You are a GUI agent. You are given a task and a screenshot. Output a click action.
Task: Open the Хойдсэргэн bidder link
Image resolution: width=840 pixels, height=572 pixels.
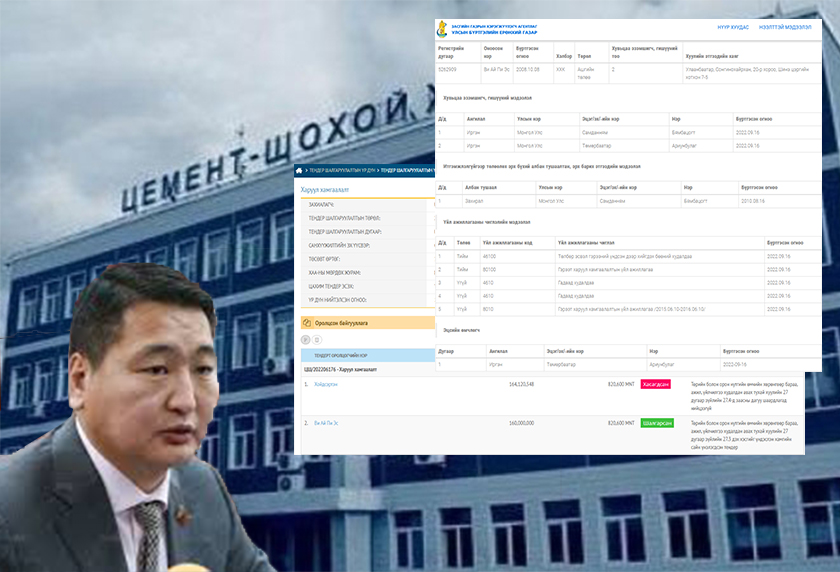pyautogui.click(x=326, y=385)
